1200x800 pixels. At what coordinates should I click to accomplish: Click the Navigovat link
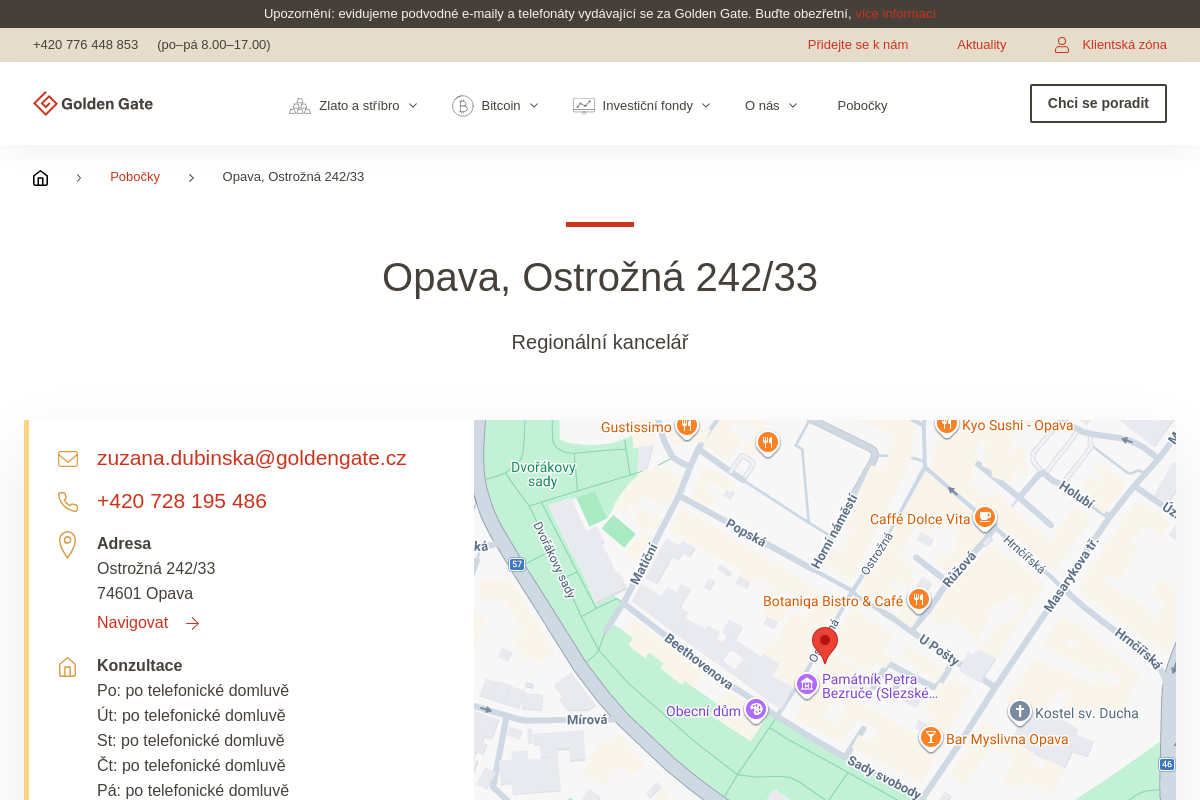(x=132, y=623)
